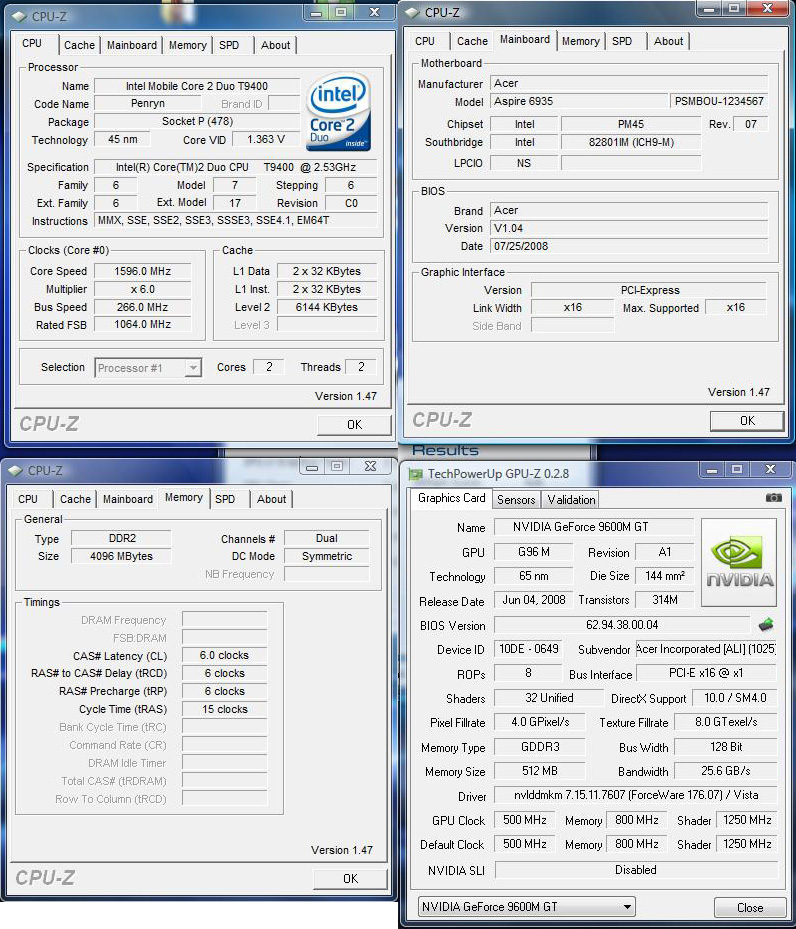The width and height of the screenshot is (796, 929).
Task: Click the BIOS Date value 07/25/2008
Action: coord(629,246)
